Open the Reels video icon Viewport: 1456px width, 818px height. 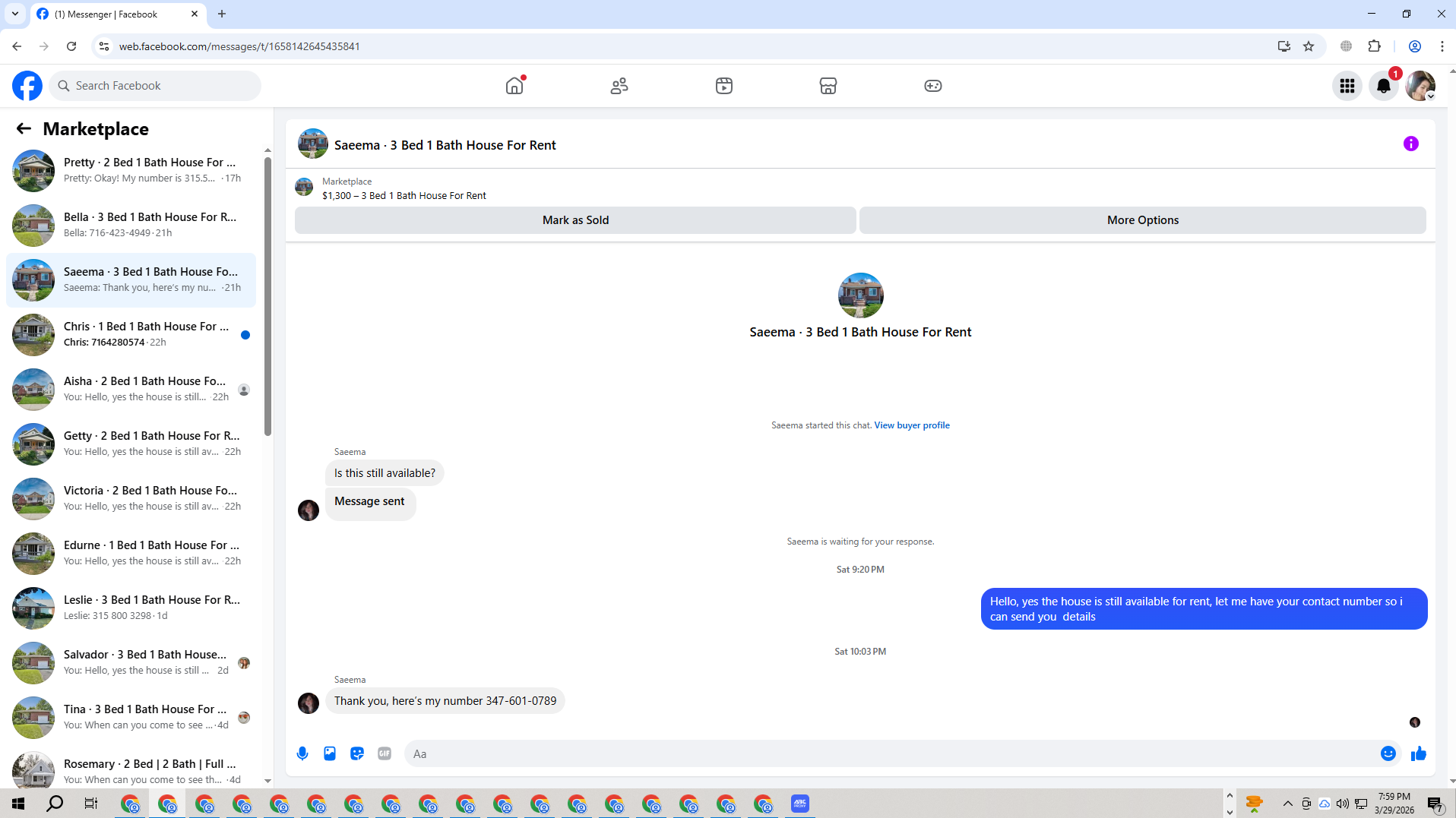point(724,86)
